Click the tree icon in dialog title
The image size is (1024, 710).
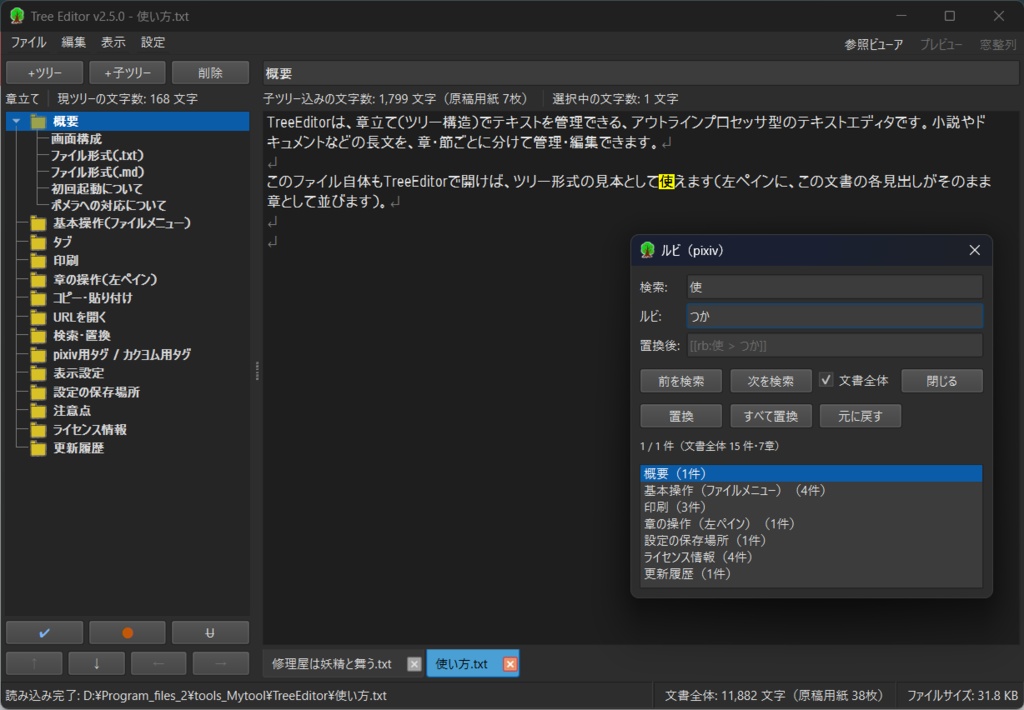click(647, 250)
